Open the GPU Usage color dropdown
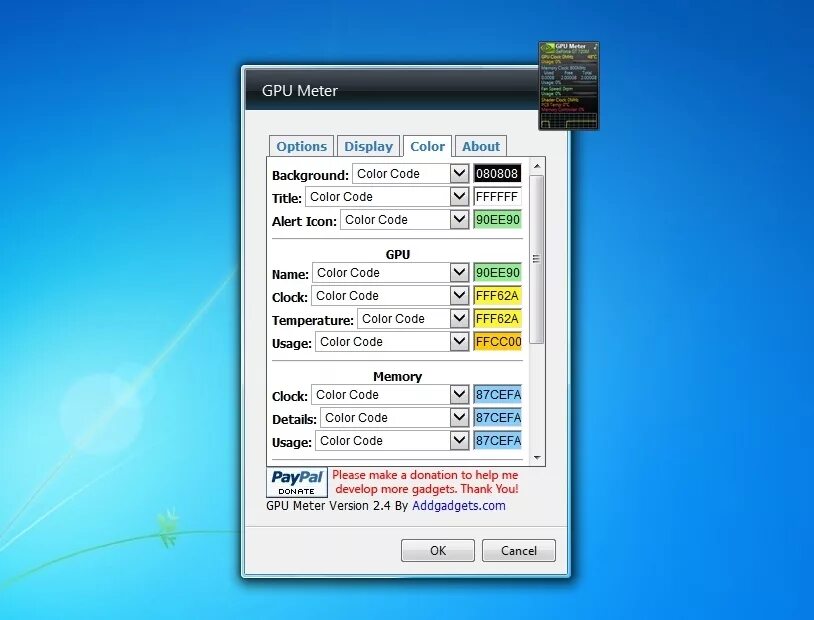814x620 pixels. pos(392,342)
